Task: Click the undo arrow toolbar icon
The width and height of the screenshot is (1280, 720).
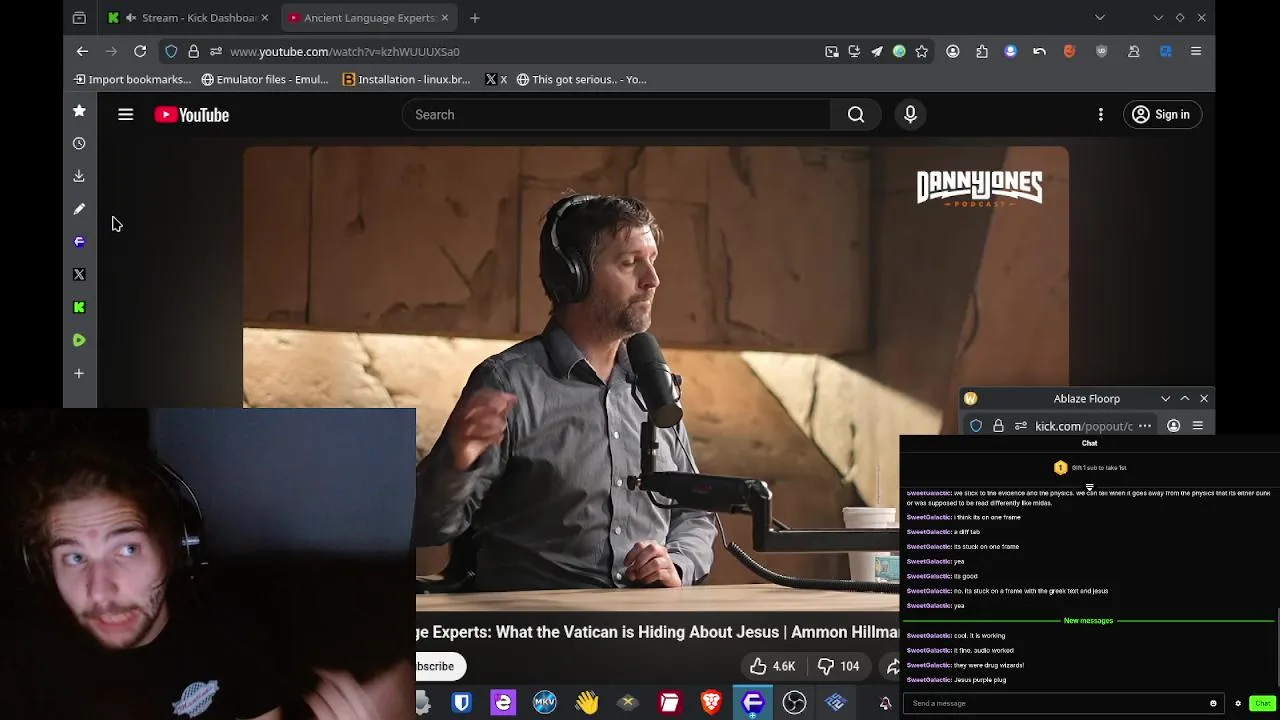Action: 1040,51
